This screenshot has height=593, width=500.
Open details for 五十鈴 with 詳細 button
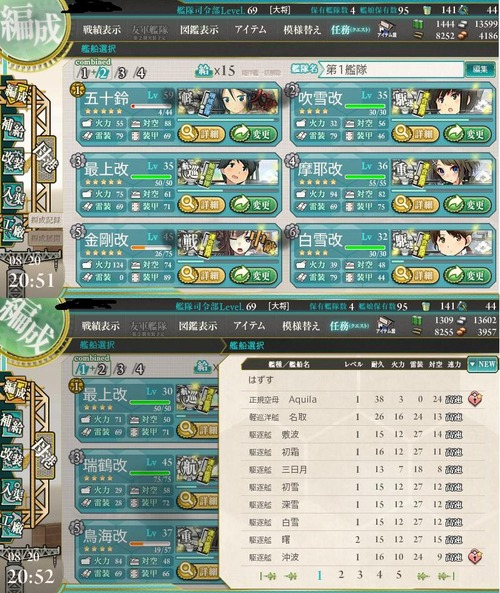tap(201, 134)
